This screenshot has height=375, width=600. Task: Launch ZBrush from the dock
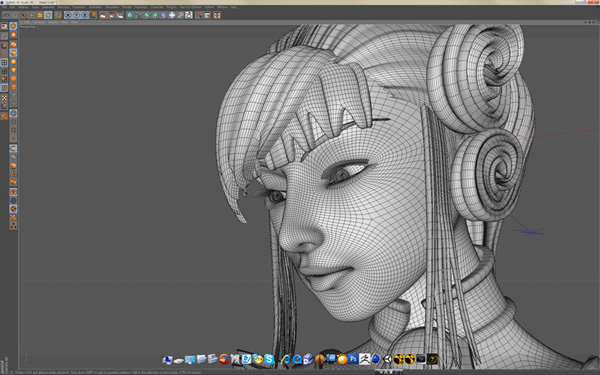[x=364, y=359]
